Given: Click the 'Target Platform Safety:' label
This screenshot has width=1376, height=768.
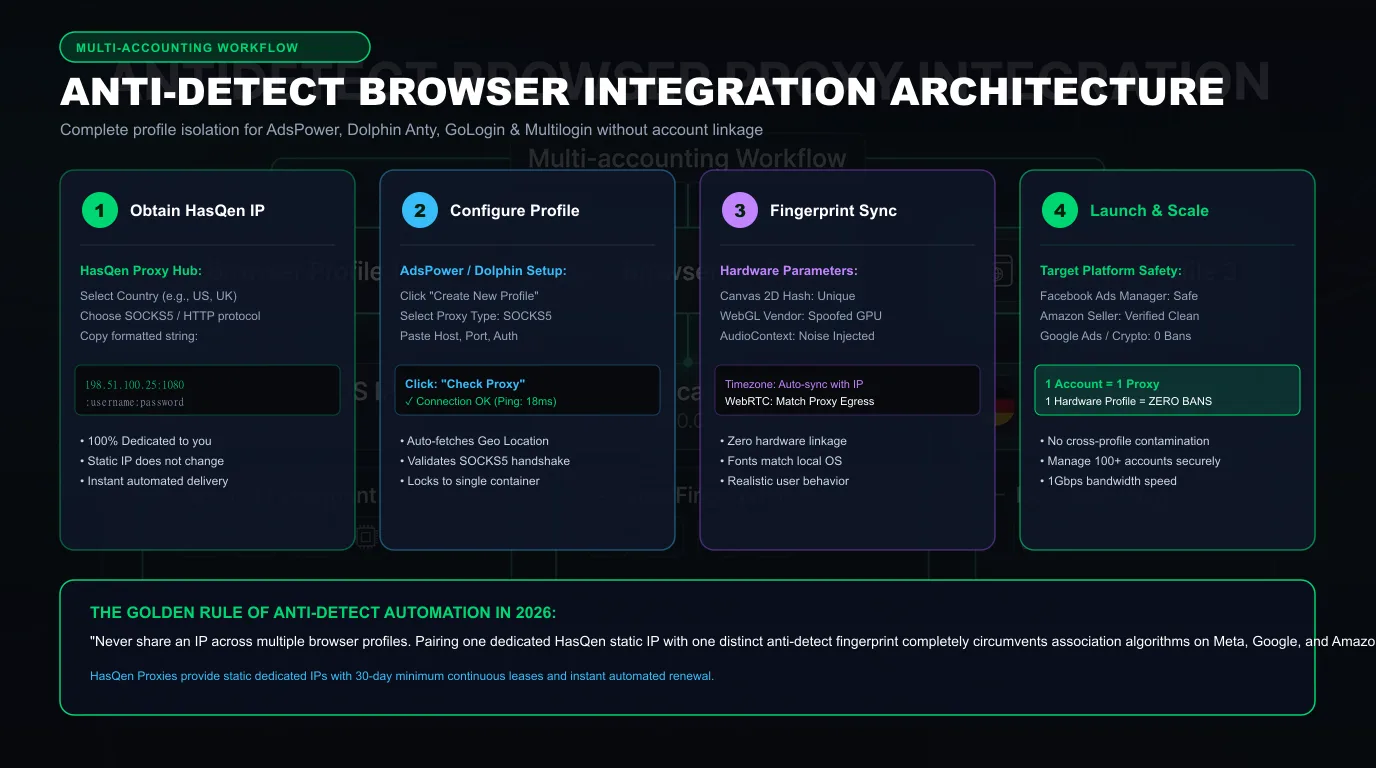Looking at the screenshot, I should pos(1111,271).
